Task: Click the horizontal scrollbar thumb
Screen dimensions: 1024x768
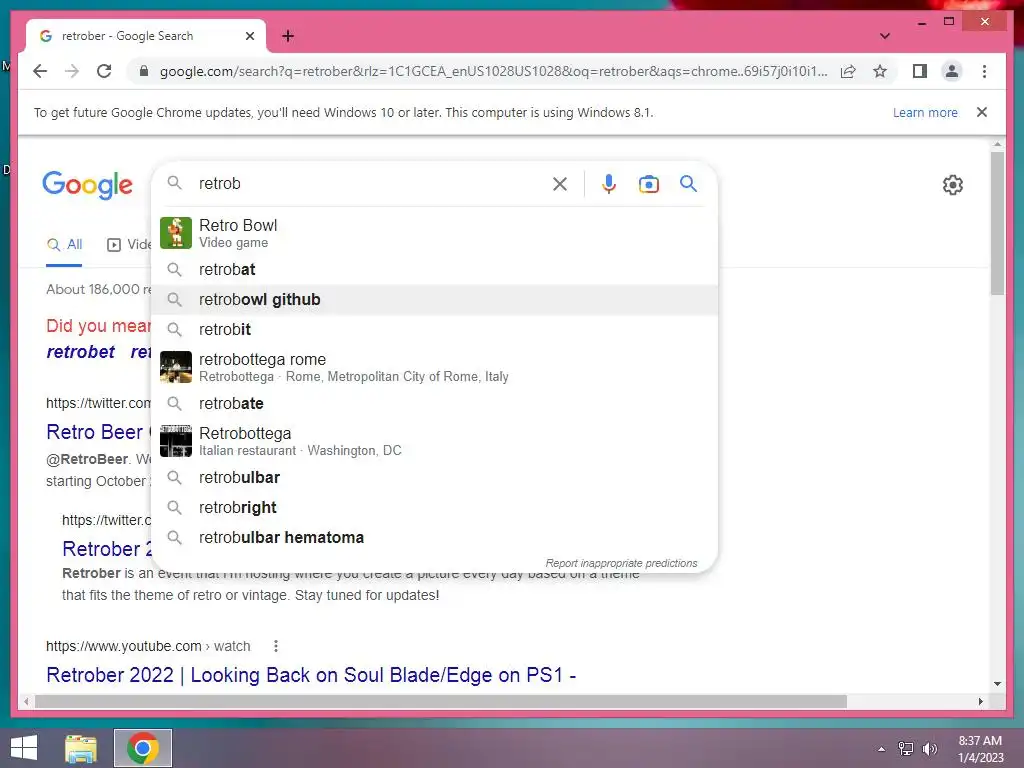Action: tap(441, 701)
